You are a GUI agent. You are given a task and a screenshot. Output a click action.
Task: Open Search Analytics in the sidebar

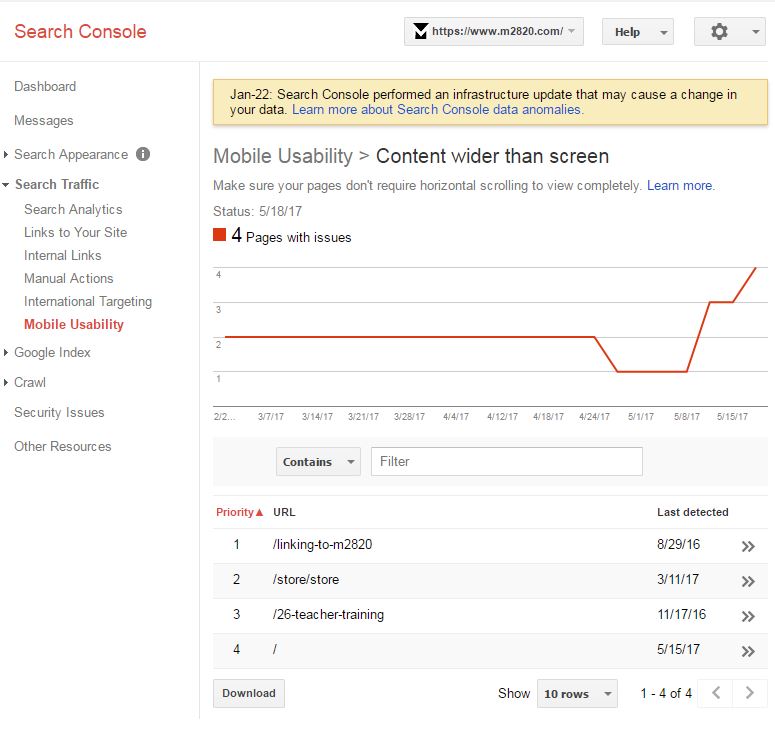click(x=73, y=209)
